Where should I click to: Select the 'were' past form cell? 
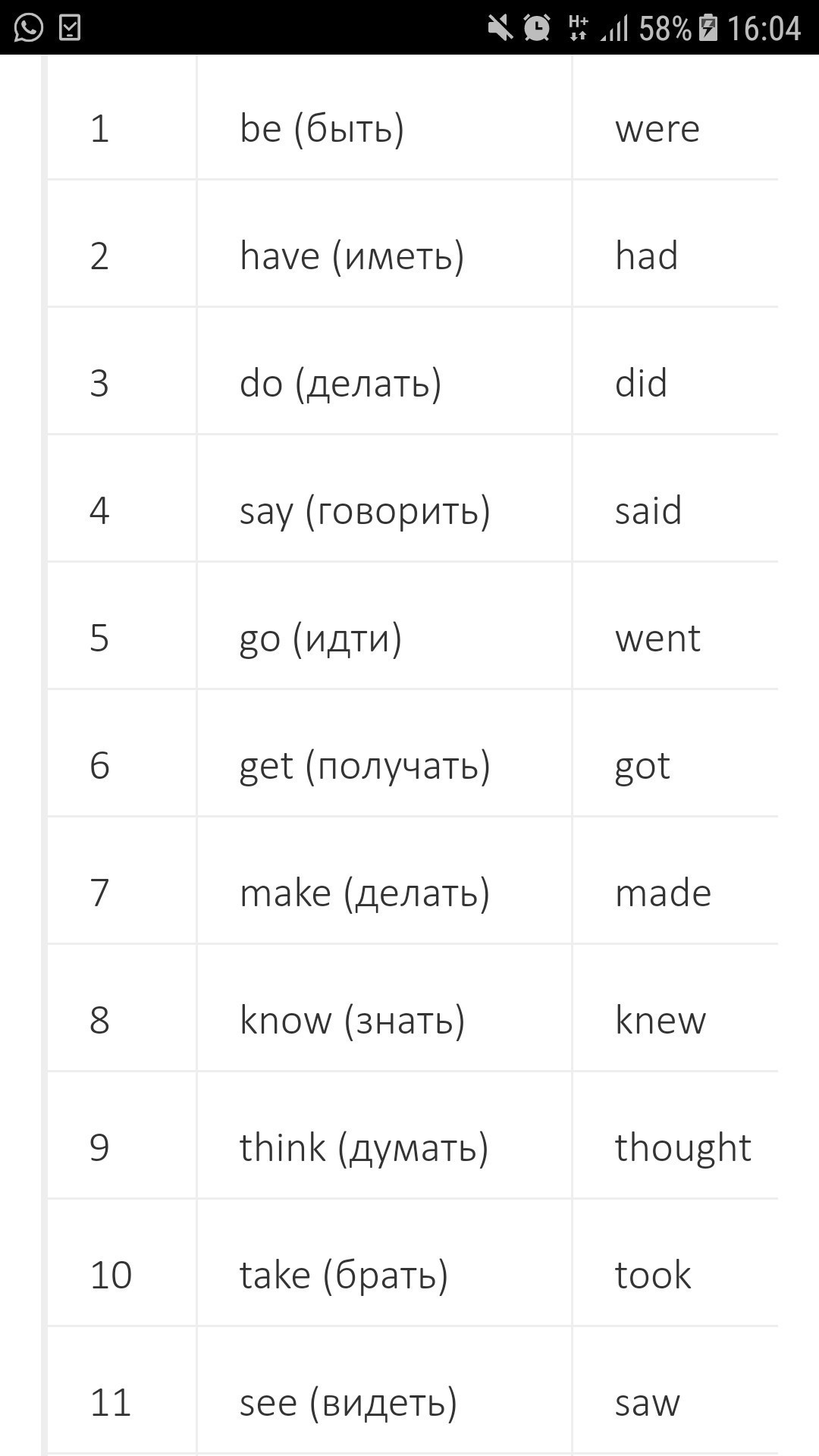[x=676, y=118]
